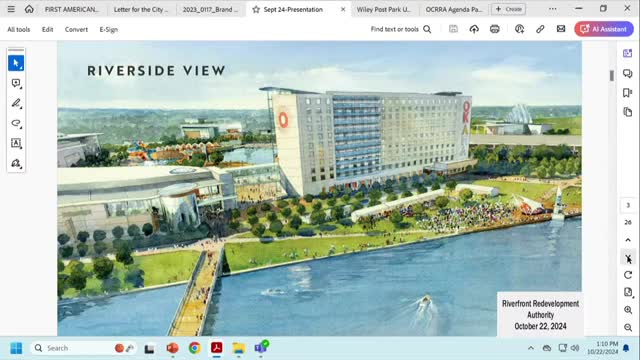The image size is (640, 360).
Task: Zoom out of the page
Action: (x=628, y=327)
